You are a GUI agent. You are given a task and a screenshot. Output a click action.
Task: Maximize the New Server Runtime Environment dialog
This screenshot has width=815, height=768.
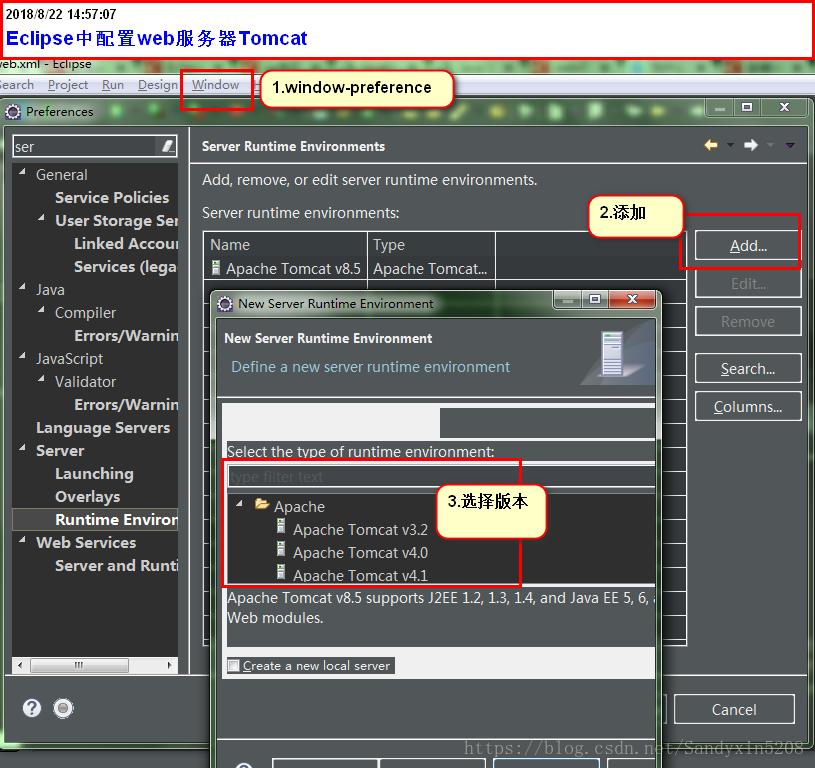tap(595, 299)
